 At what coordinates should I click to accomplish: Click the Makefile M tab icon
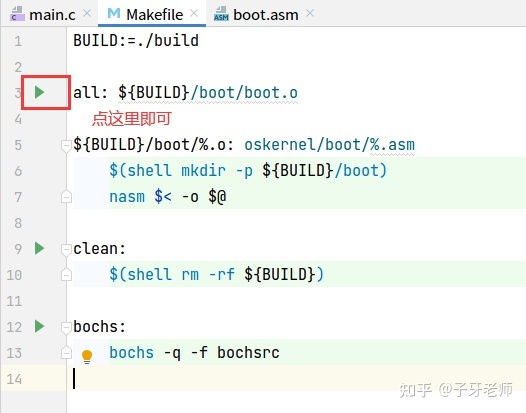pyautogui.click(x=114, y=13)
